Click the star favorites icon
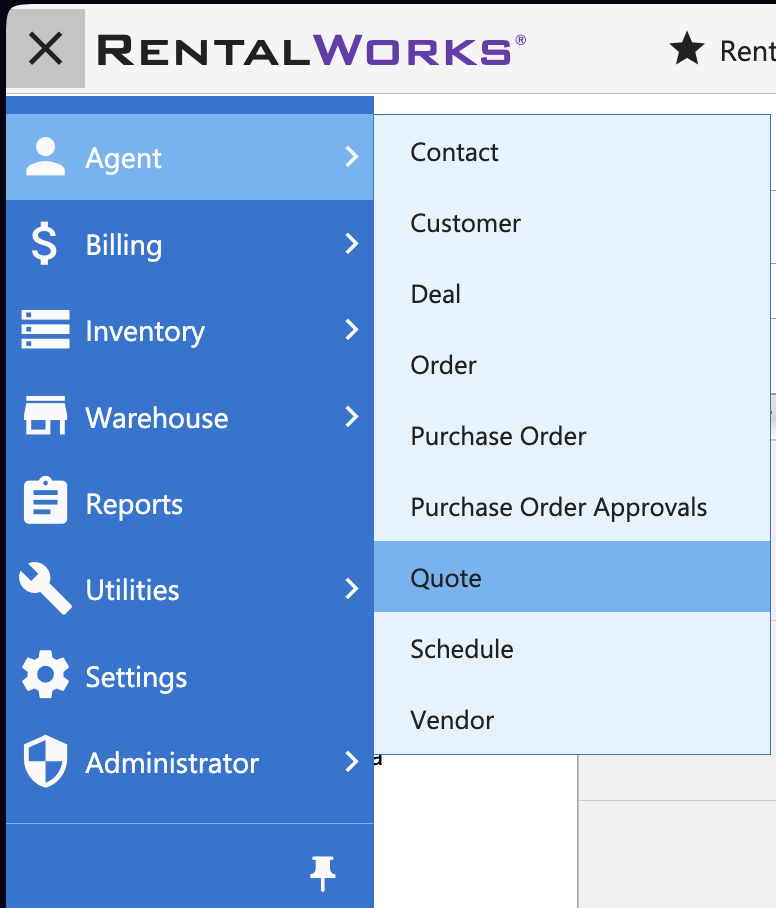This screenshot has height=908, width=776. tap(687, 49)
